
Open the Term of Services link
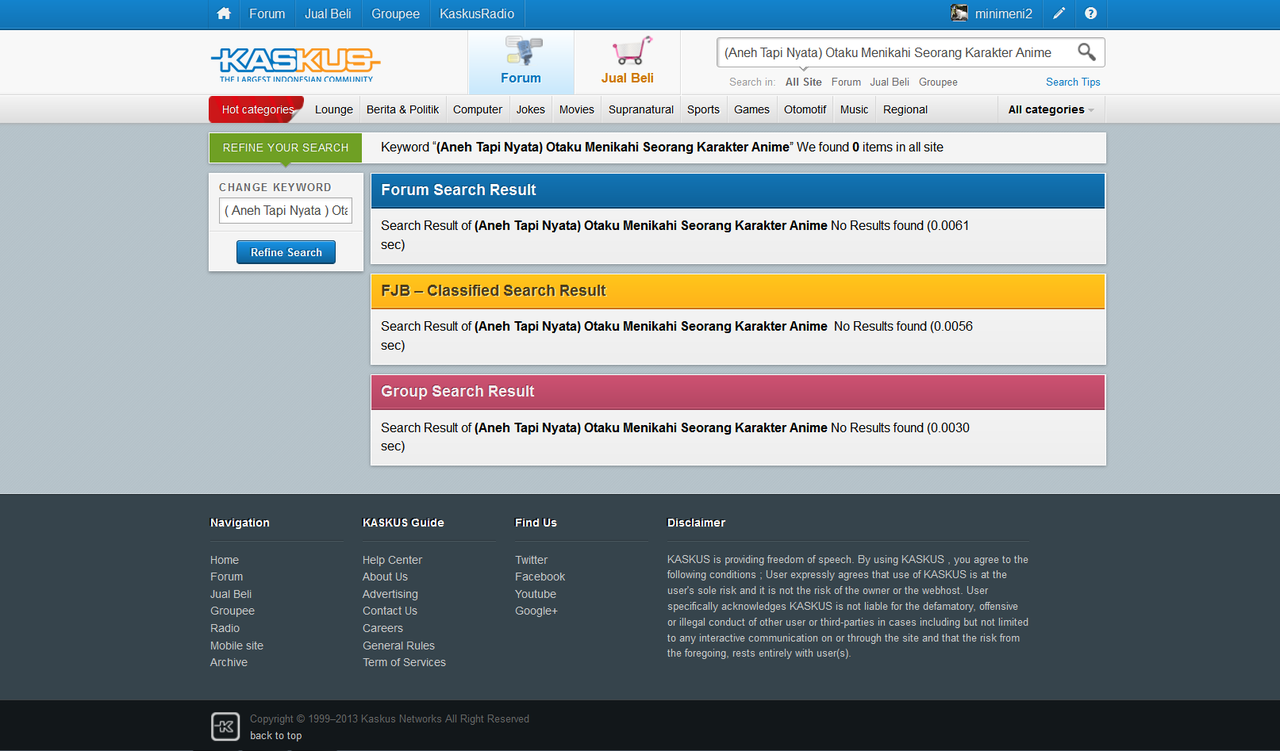pyautogui.click(x=404, y=662)
